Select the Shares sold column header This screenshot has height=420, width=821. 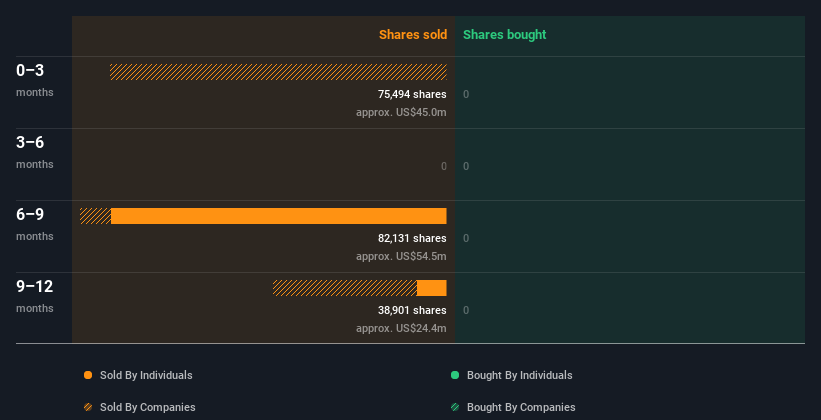point(413,35)
